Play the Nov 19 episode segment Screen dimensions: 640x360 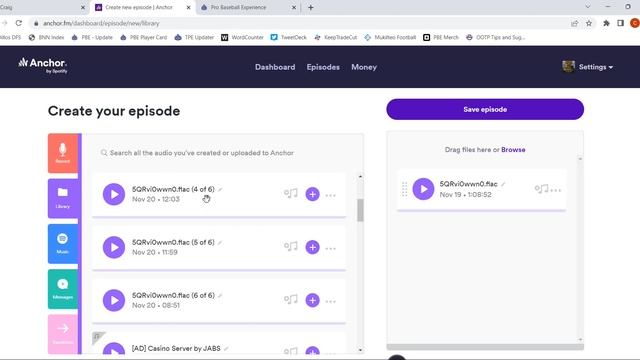(x=423, y=189)
